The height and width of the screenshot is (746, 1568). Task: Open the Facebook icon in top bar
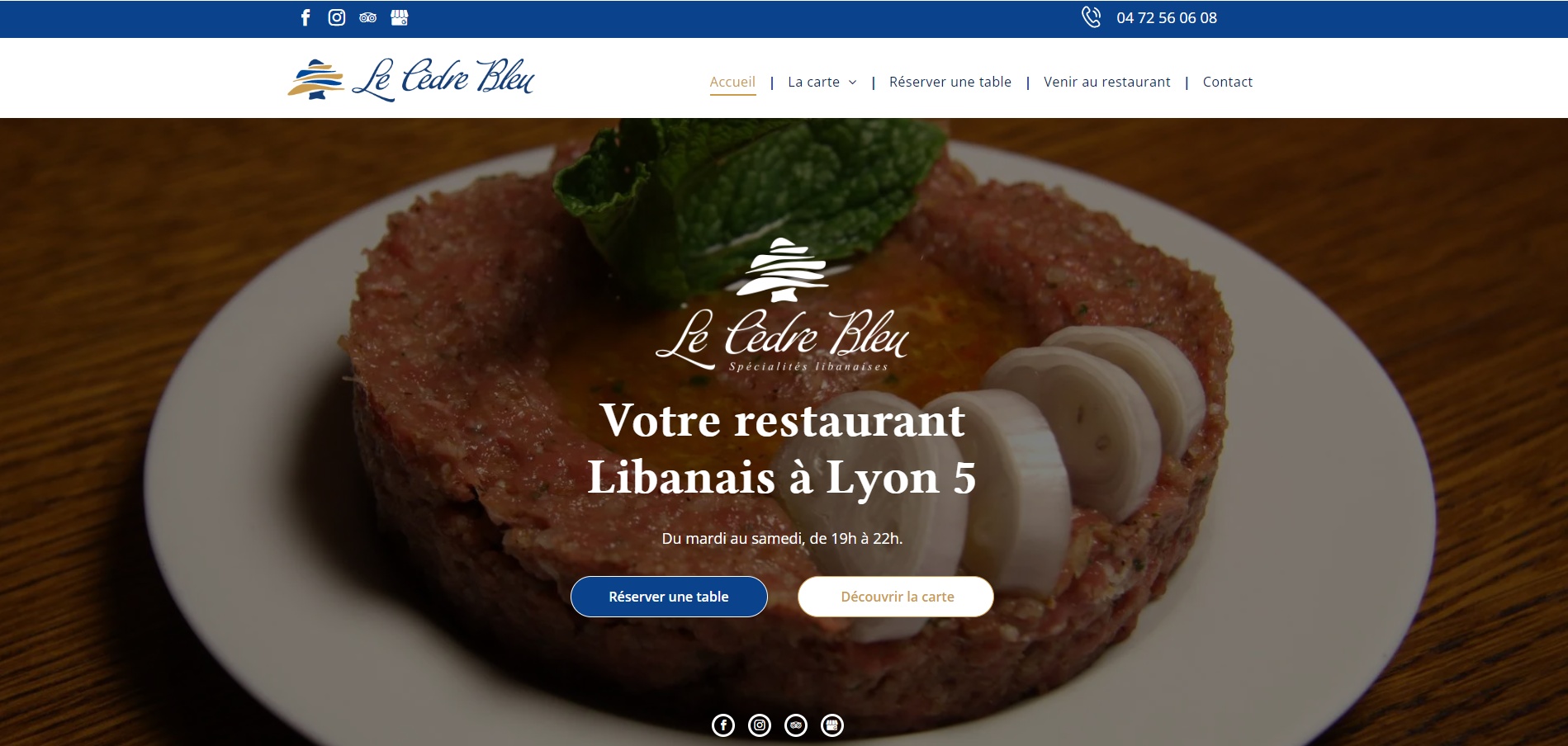pos(306,17)
